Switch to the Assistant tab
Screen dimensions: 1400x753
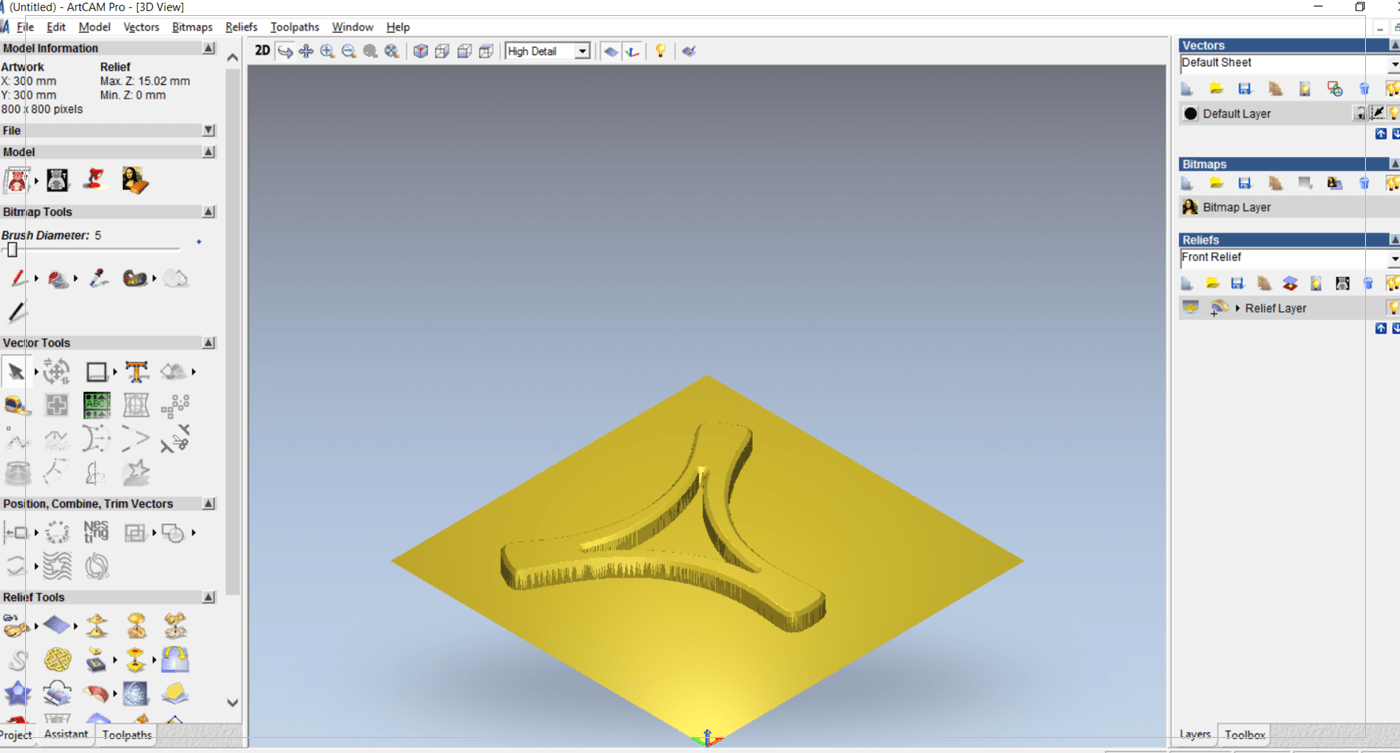pyautogui.click(x=66, y=734)
